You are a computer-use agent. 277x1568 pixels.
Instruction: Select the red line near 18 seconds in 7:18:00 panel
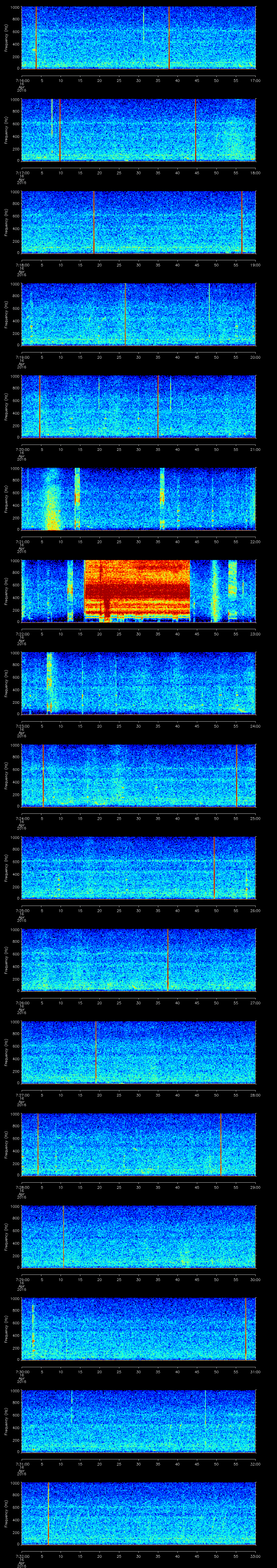94,222
